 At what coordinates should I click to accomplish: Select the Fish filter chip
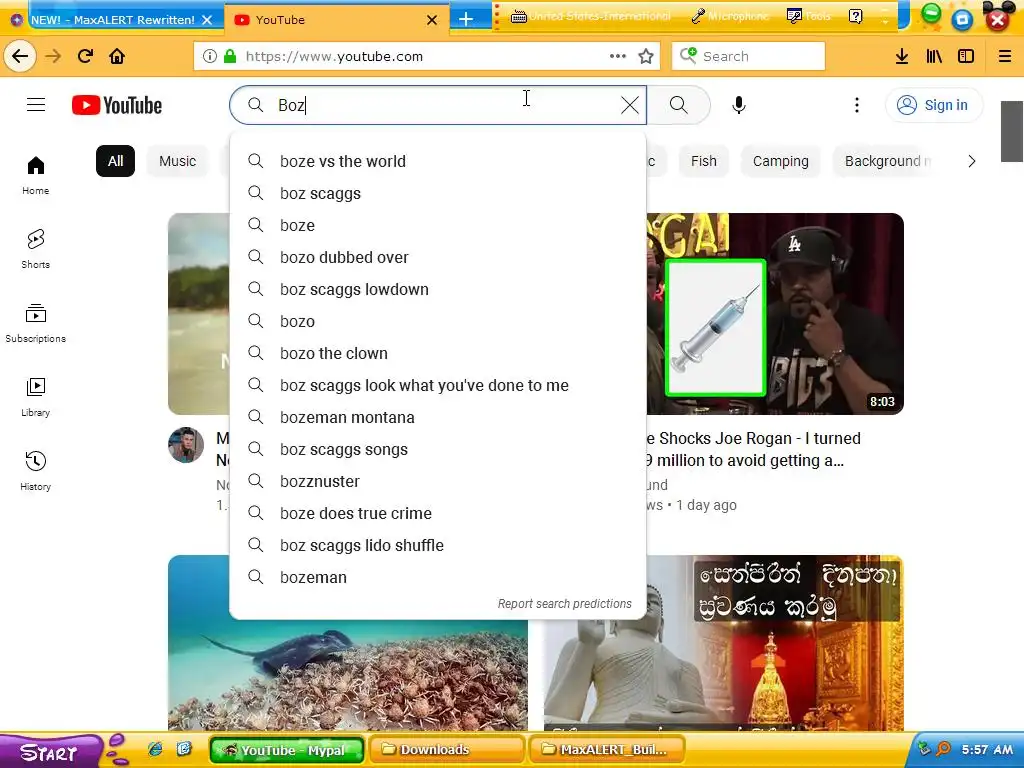(x=703, y=161)
